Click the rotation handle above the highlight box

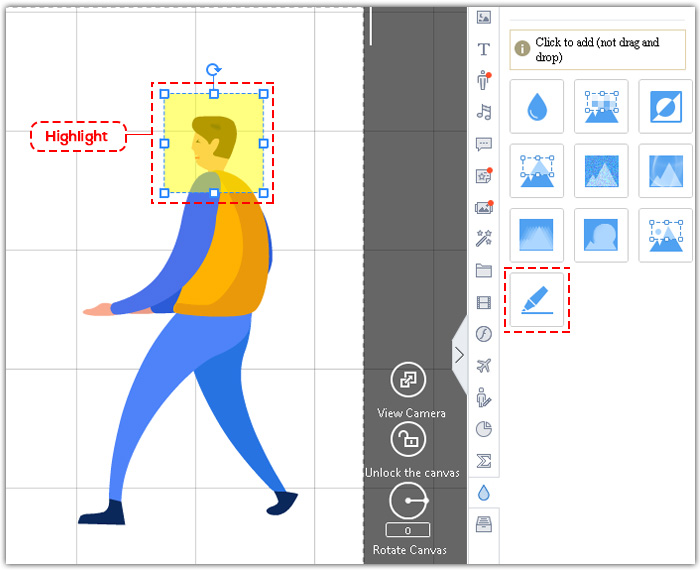(x=213, y=70)
